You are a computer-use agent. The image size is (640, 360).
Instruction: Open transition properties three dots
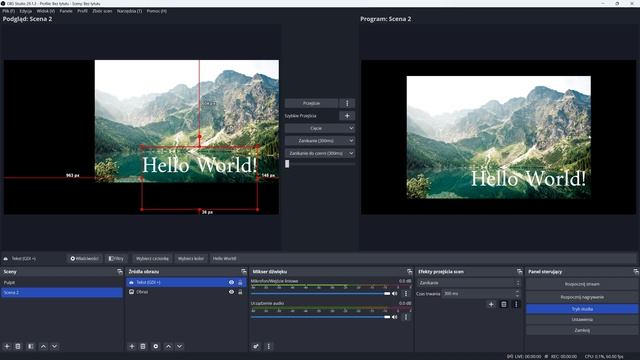tap(516, 304)
